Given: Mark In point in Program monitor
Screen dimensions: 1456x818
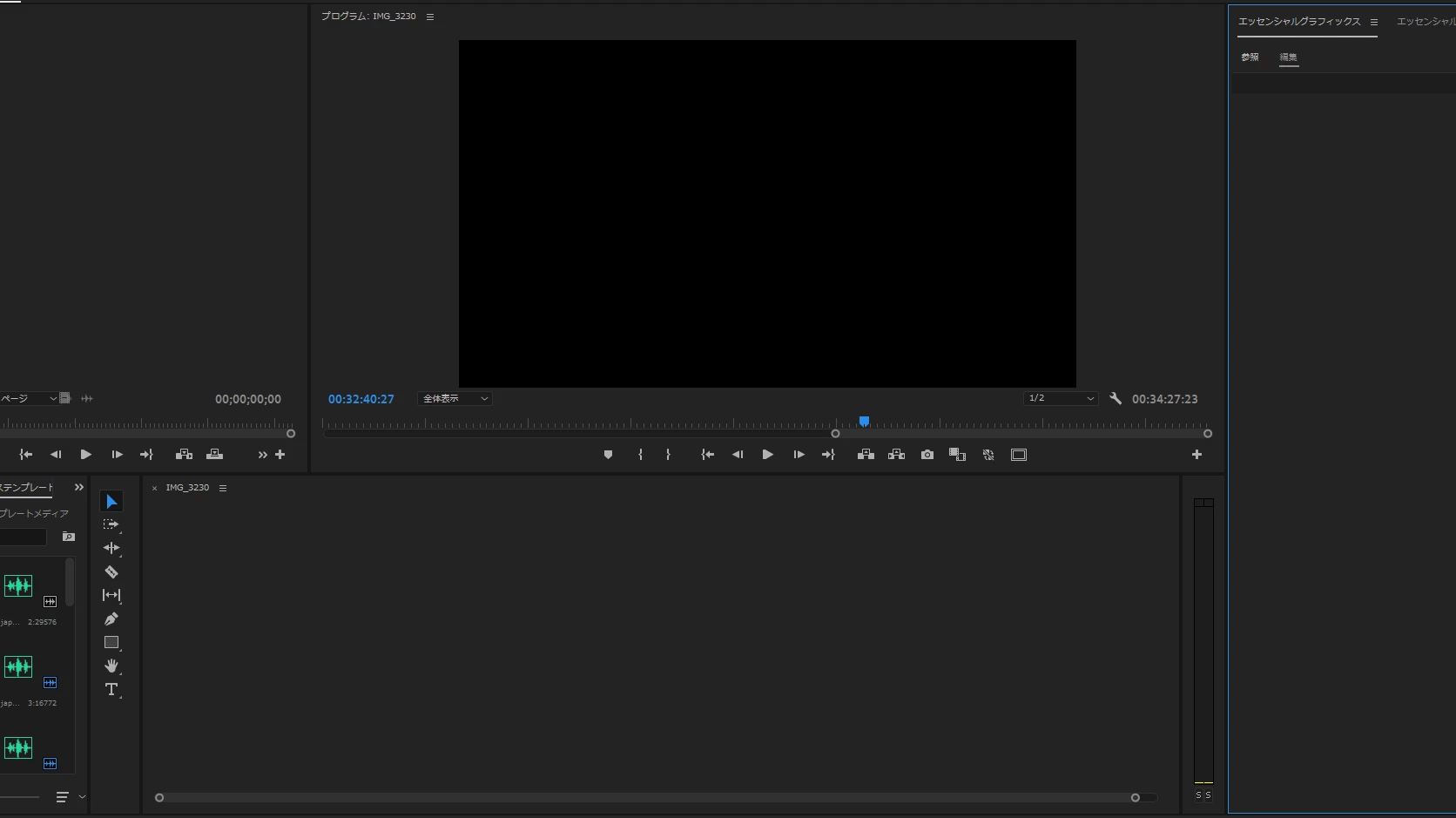Looking at the screenshot, I should 640,455.
